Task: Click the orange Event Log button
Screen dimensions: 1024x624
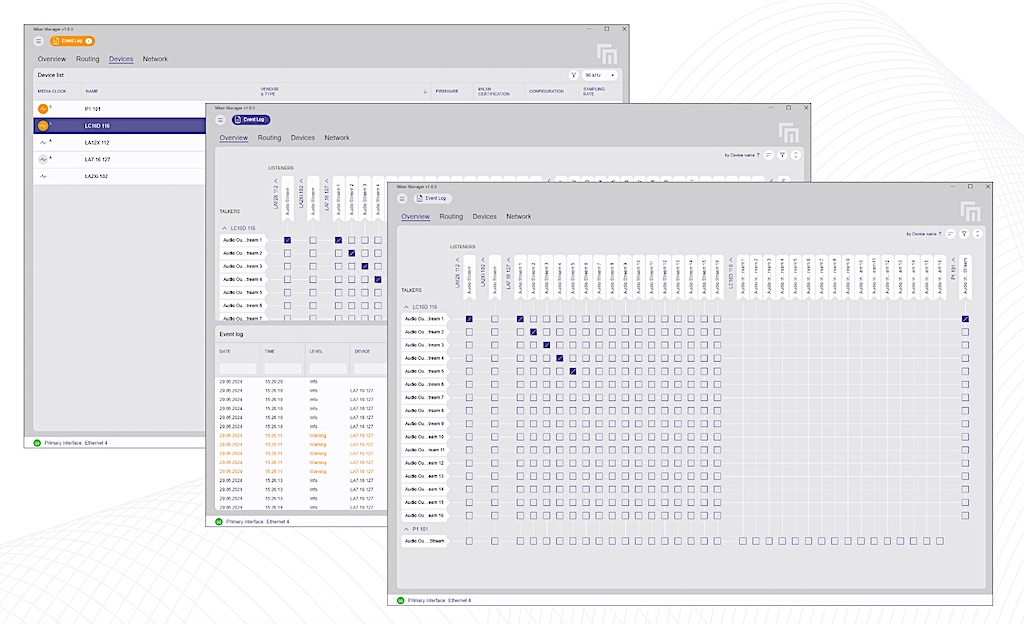Action: tap(72, 41)
